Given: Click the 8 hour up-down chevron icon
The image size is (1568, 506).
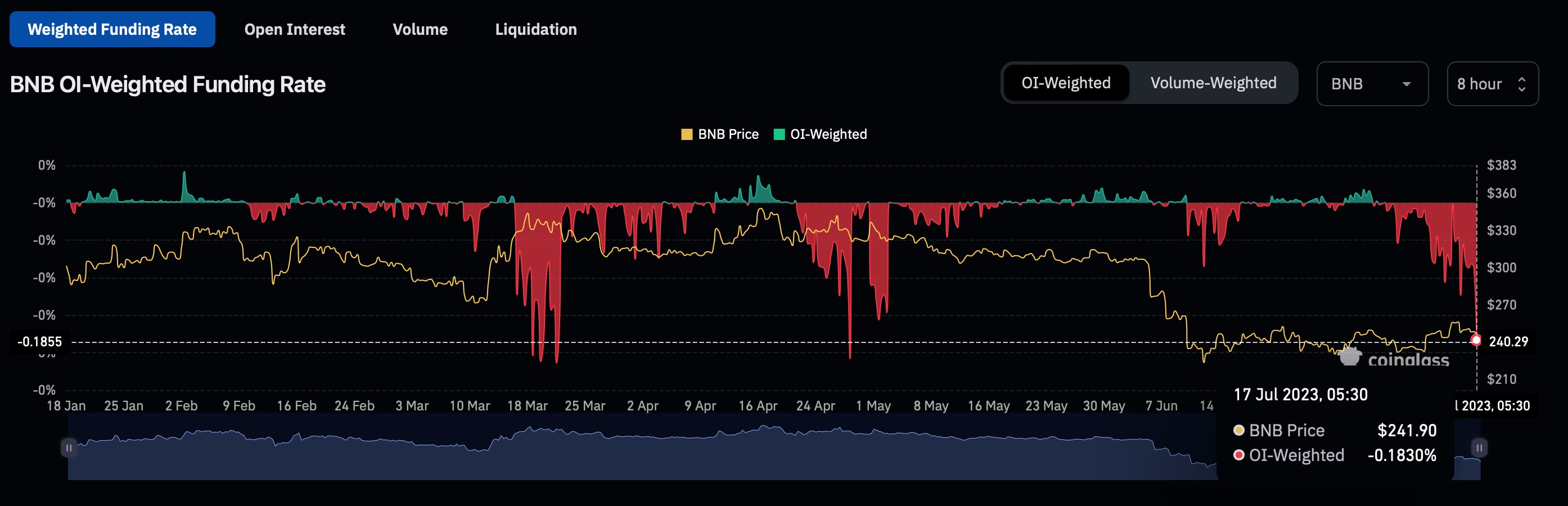Looking at the screenshot, I should click(x=1522, y=84).
